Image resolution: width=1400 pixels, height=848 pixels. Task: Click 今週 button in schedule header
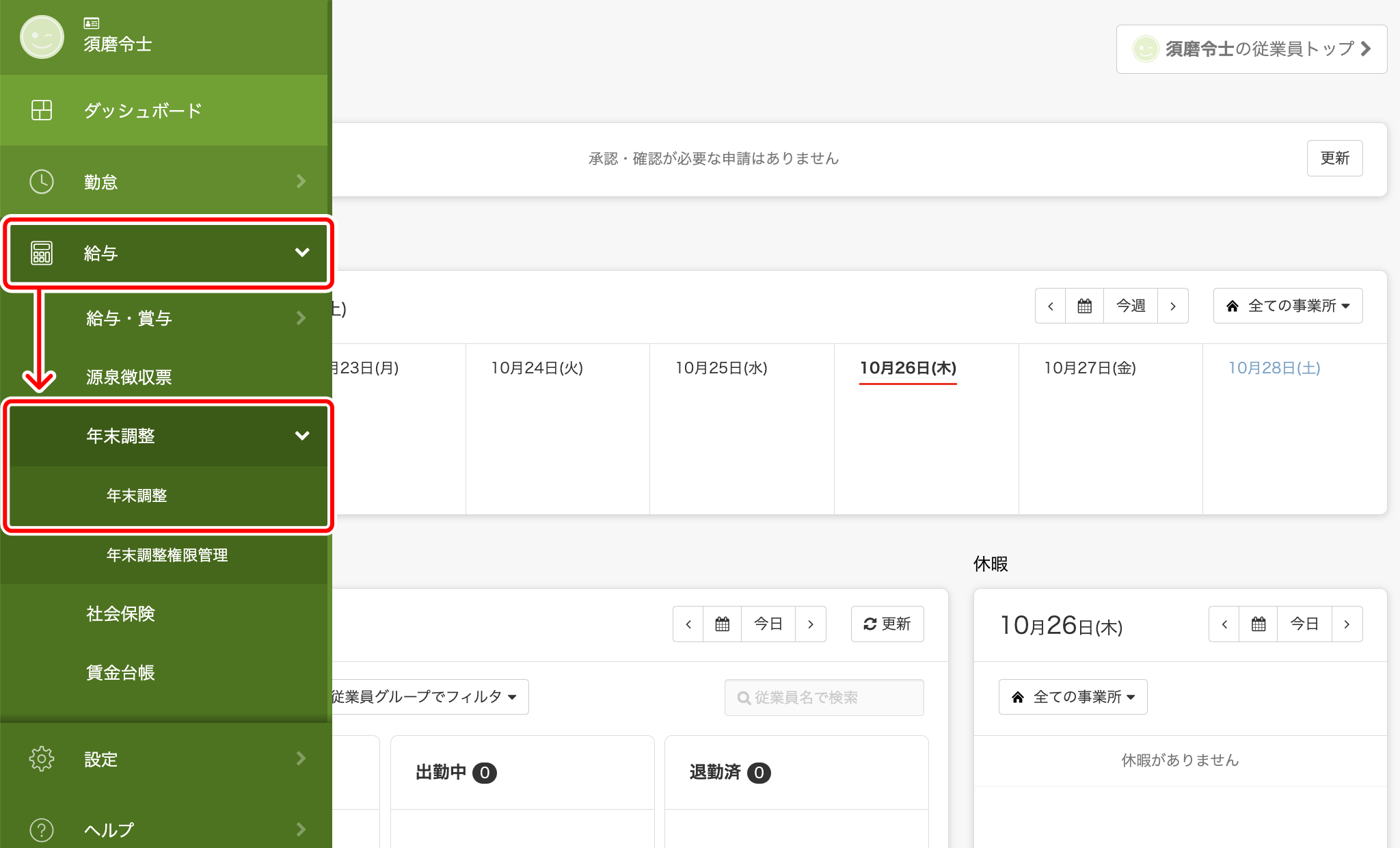pos(1131,306)
